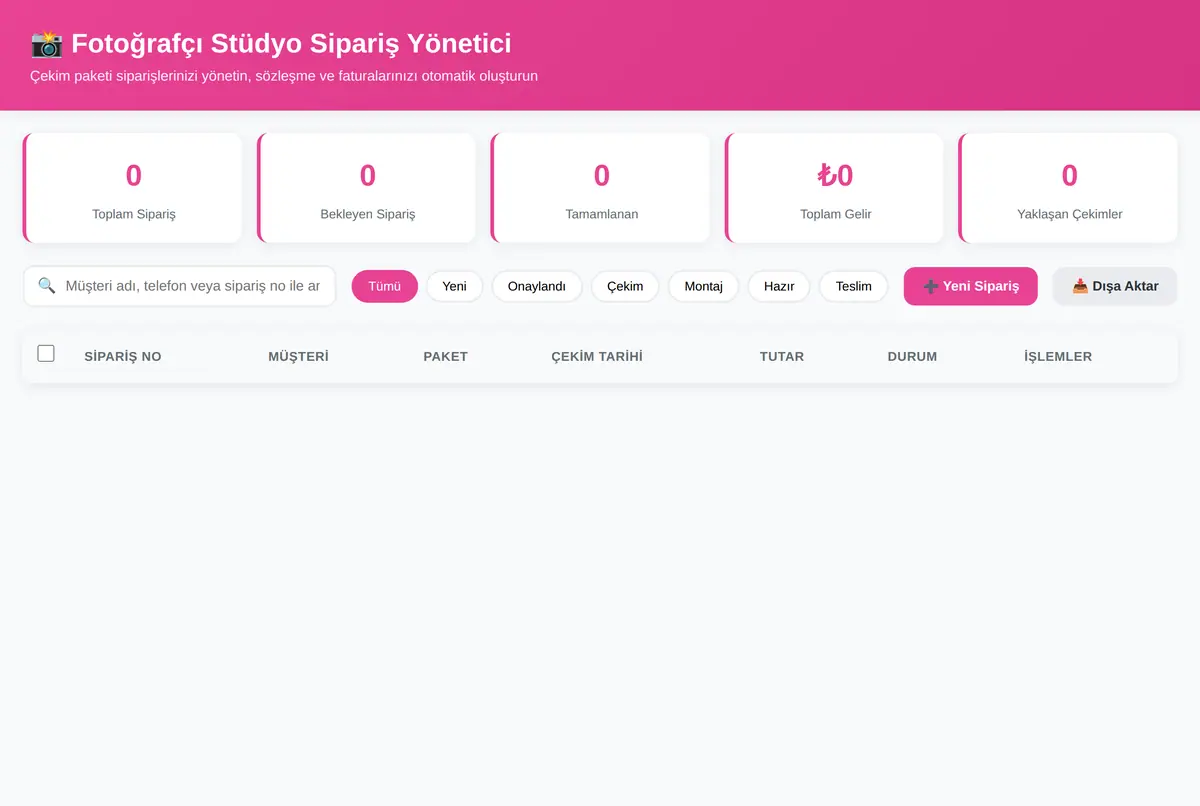1200x806 pixels.
Task: Open the Bekleyen Sipariş stat card
Action: [x=367, y=188]
